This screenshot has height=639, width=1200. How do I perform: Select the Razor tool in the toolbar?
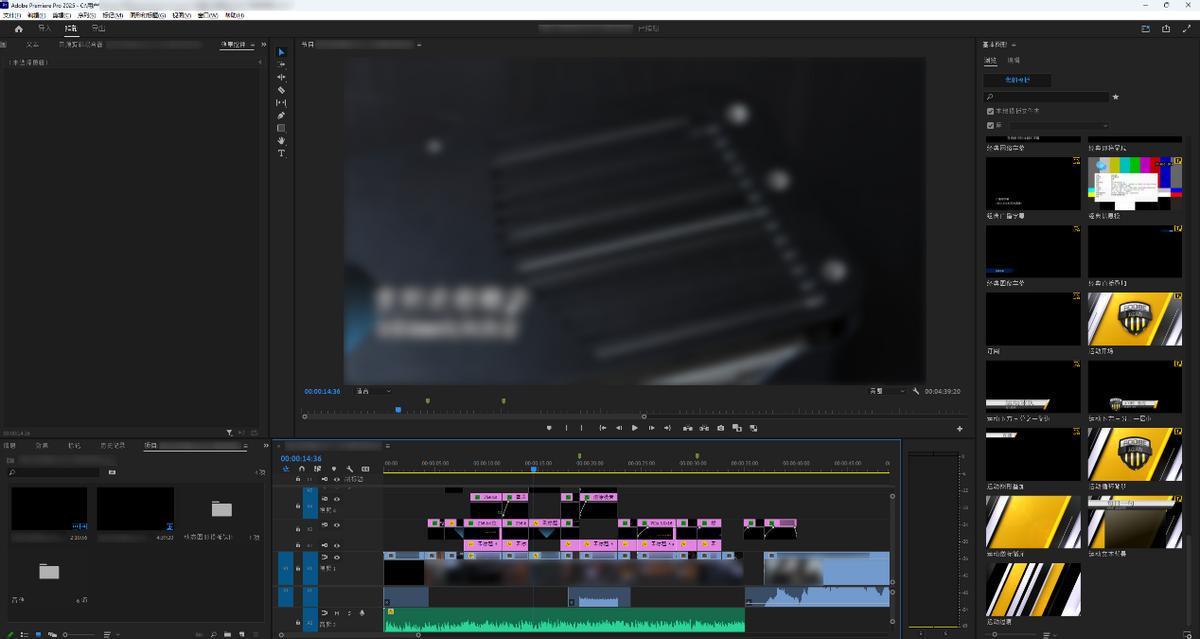281,90
